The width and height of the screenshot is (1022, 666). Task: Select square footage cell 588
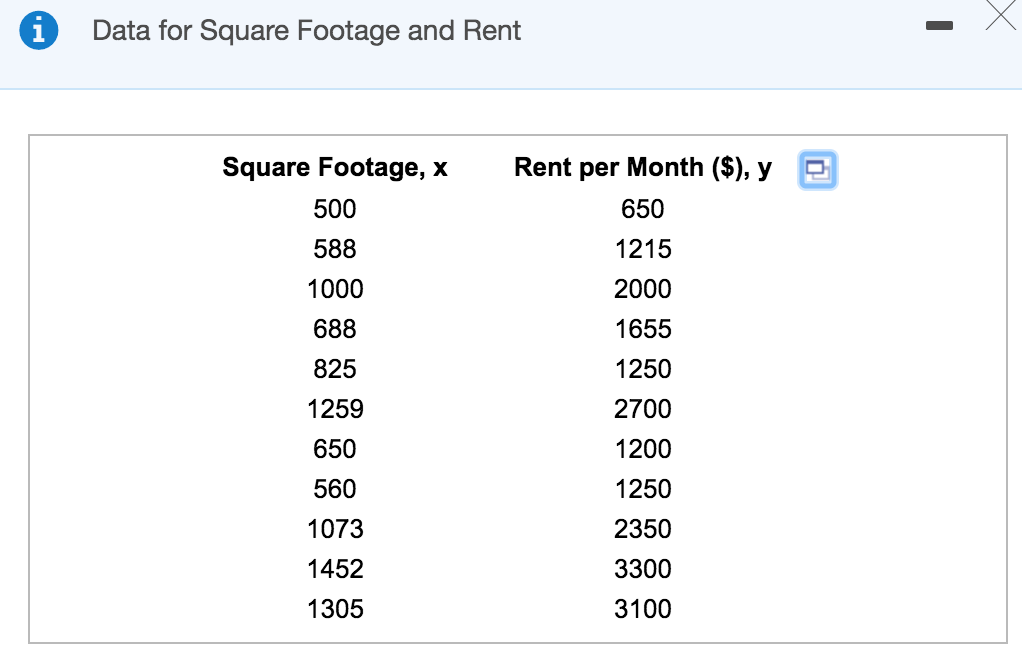pyautogui.click(x=335, y=249)
